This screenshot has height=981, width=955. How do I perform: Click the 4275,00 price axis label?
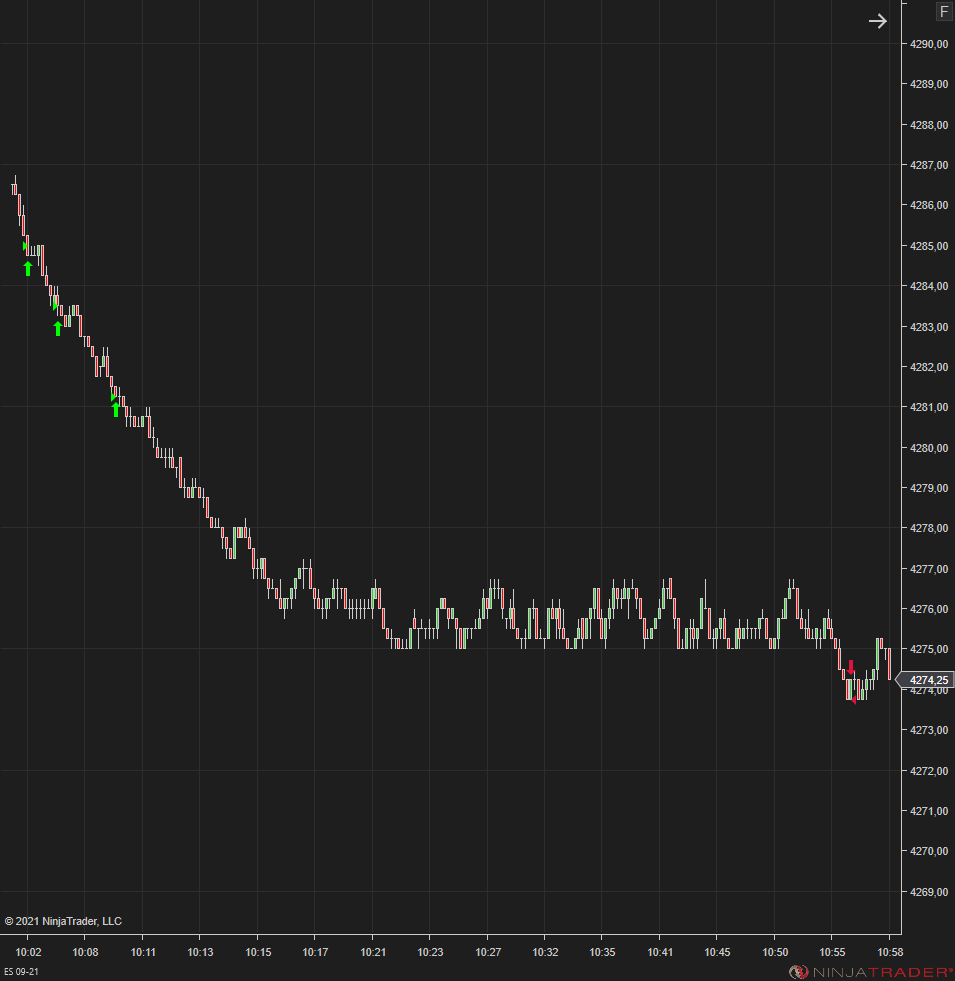click(929, 649)
